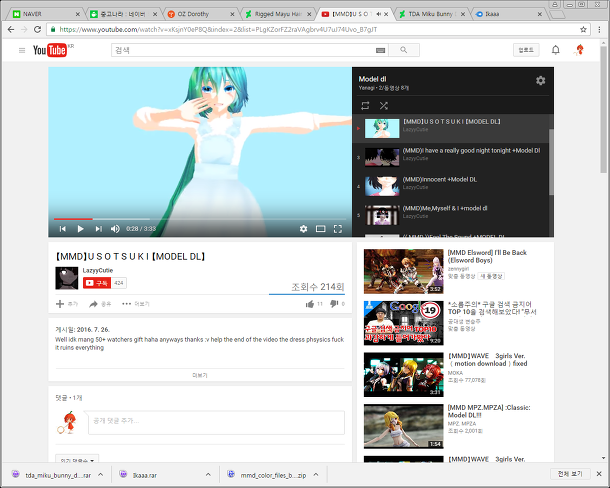Viewport: 610px width, 488px height.
Task: Switch to the Rigged Mayu Hair tab
Action: 278,14
